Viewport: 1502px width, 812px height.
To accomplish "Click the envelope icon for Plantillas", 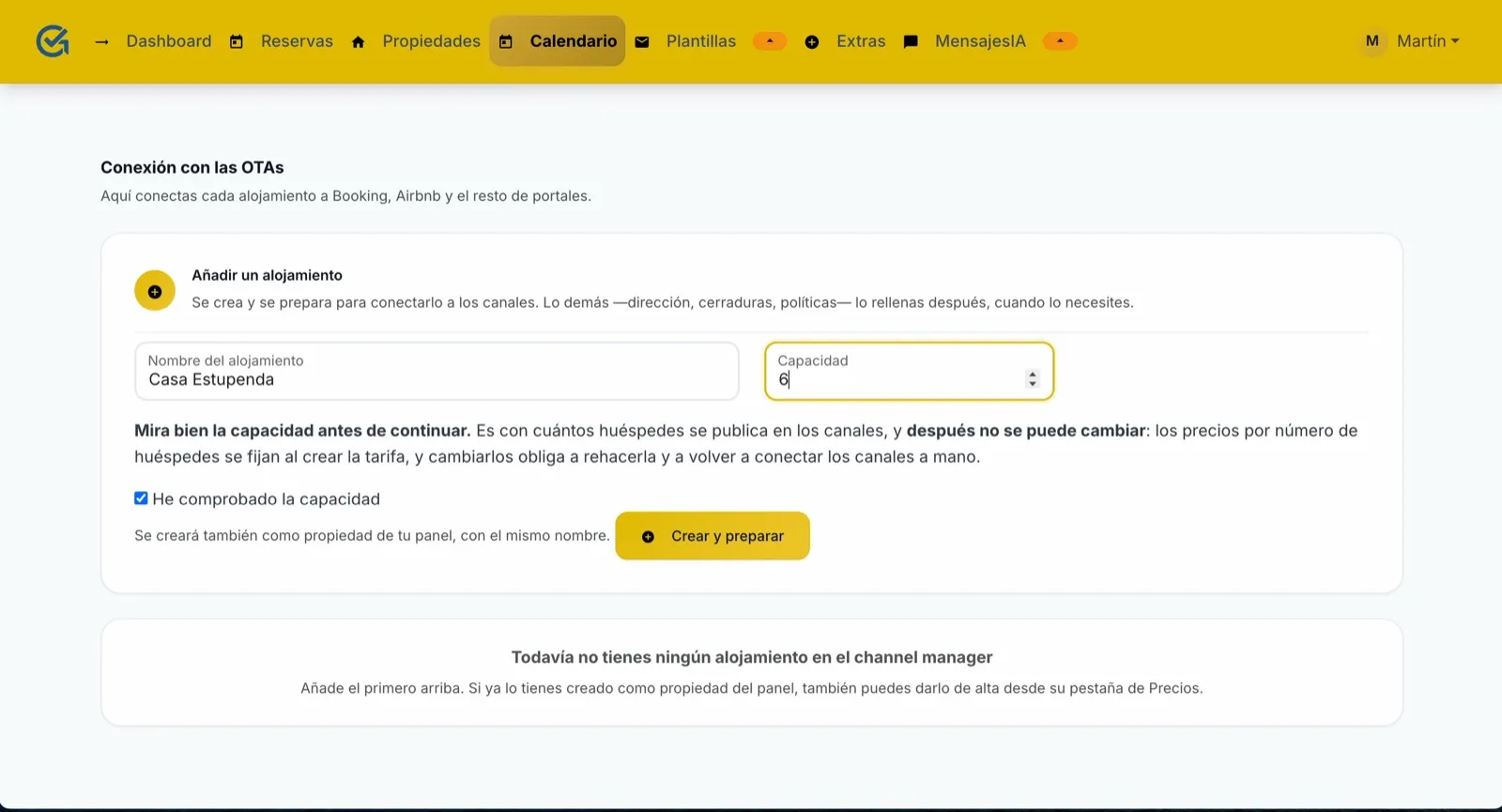I will (642, 42).
